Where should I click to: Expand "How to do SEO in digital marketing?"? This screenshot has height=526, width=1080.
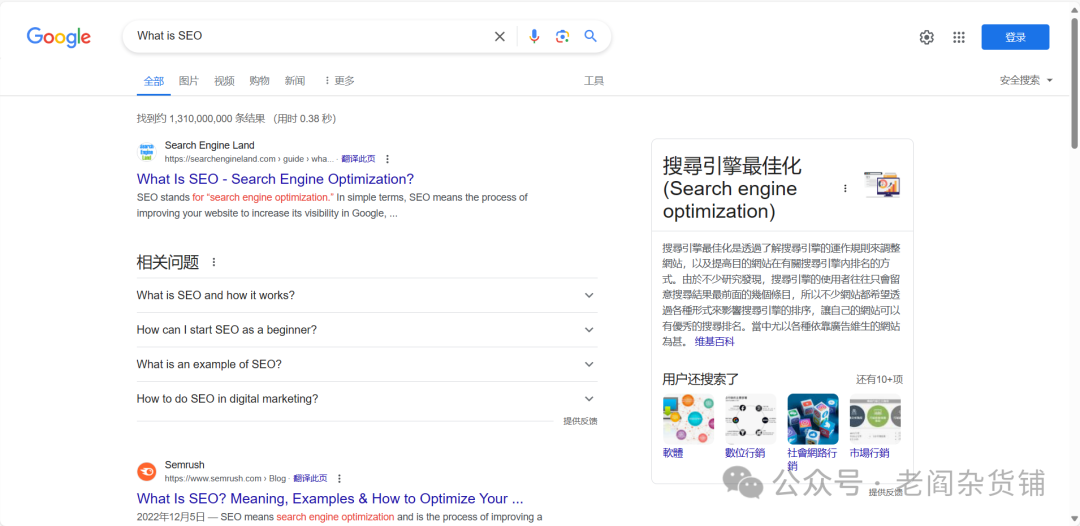coord(367,399)
